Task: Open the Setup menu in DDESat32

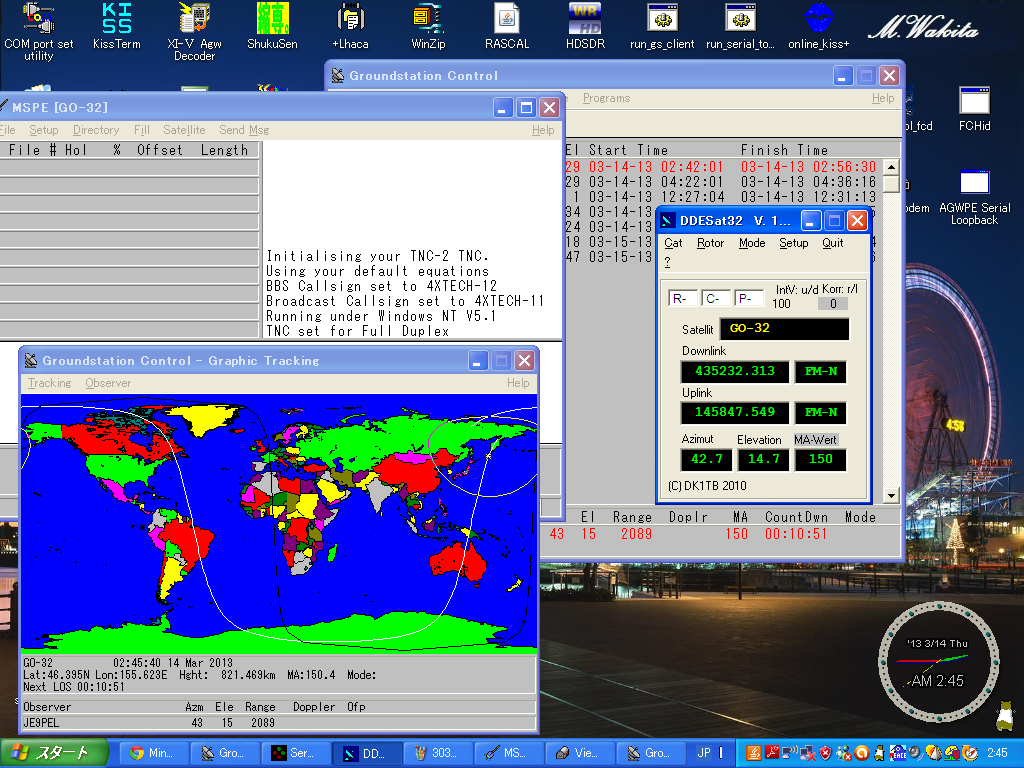Action: [x=794, y=243]
